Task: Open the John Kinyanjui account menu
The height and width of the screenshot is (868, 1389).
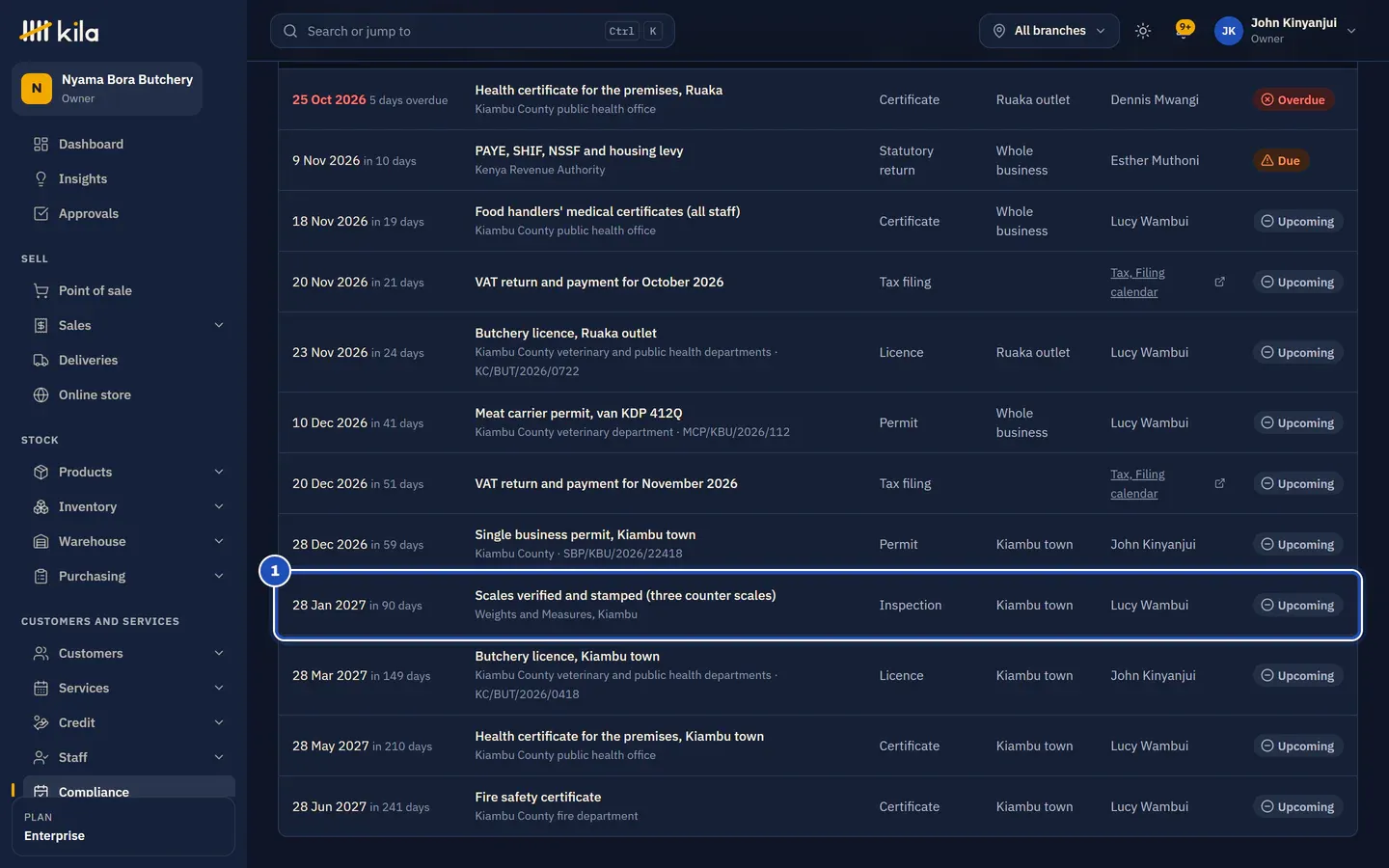Action: (x=1286, y=31)
